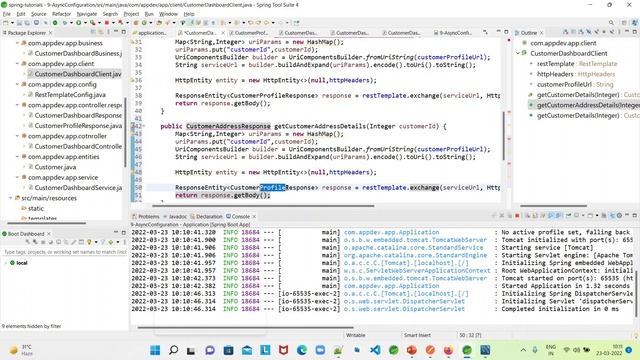Collapse the com.appdev.app.config package

(x=17, y=84)
